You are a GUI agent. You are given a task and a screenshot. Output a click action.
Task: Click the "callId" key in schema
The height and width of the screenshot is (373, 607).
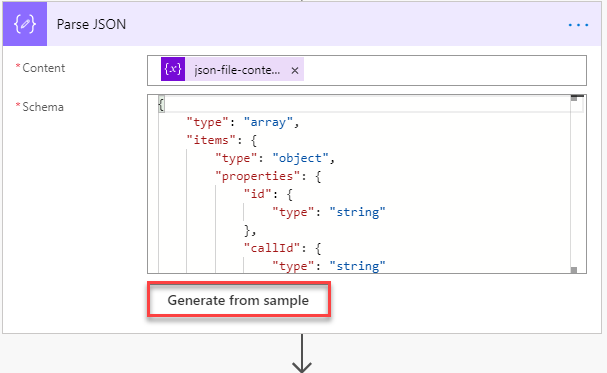pyautogui.click(x=272, y=248)
